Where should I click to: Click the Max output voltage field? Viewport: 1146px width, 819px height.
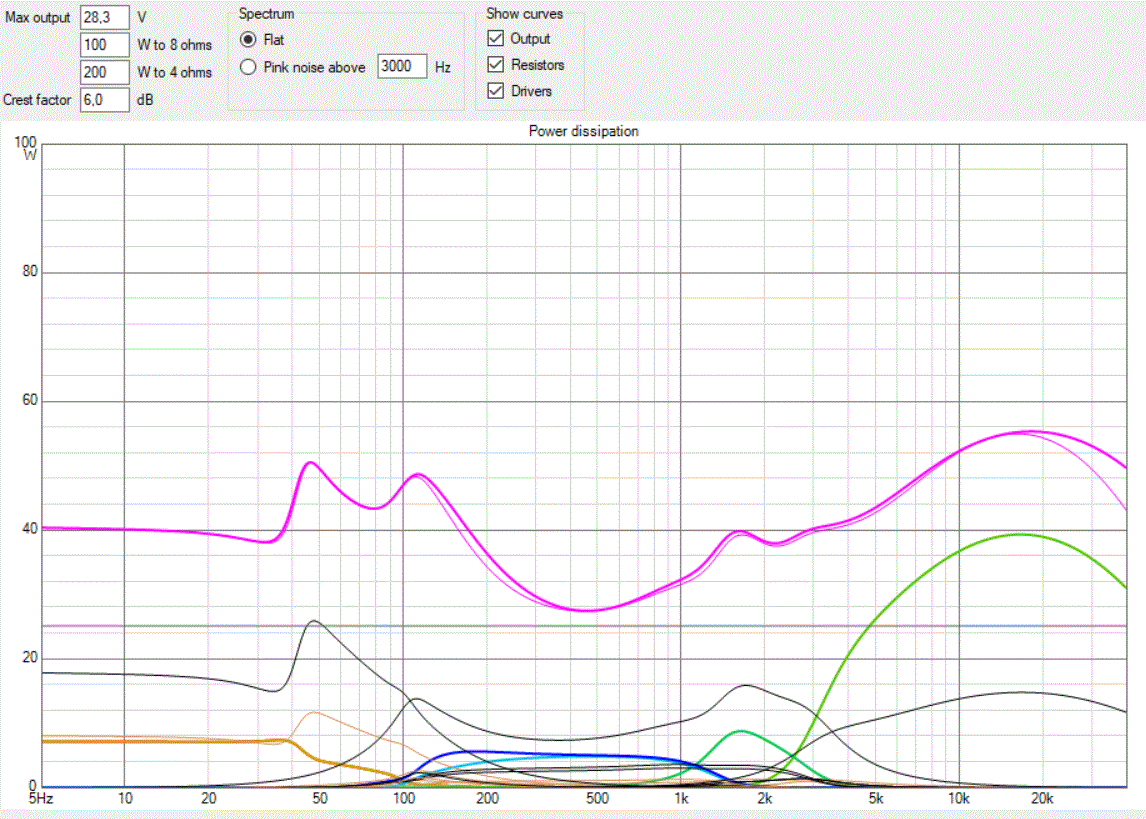pyautogui.click(x=105, y=17)
